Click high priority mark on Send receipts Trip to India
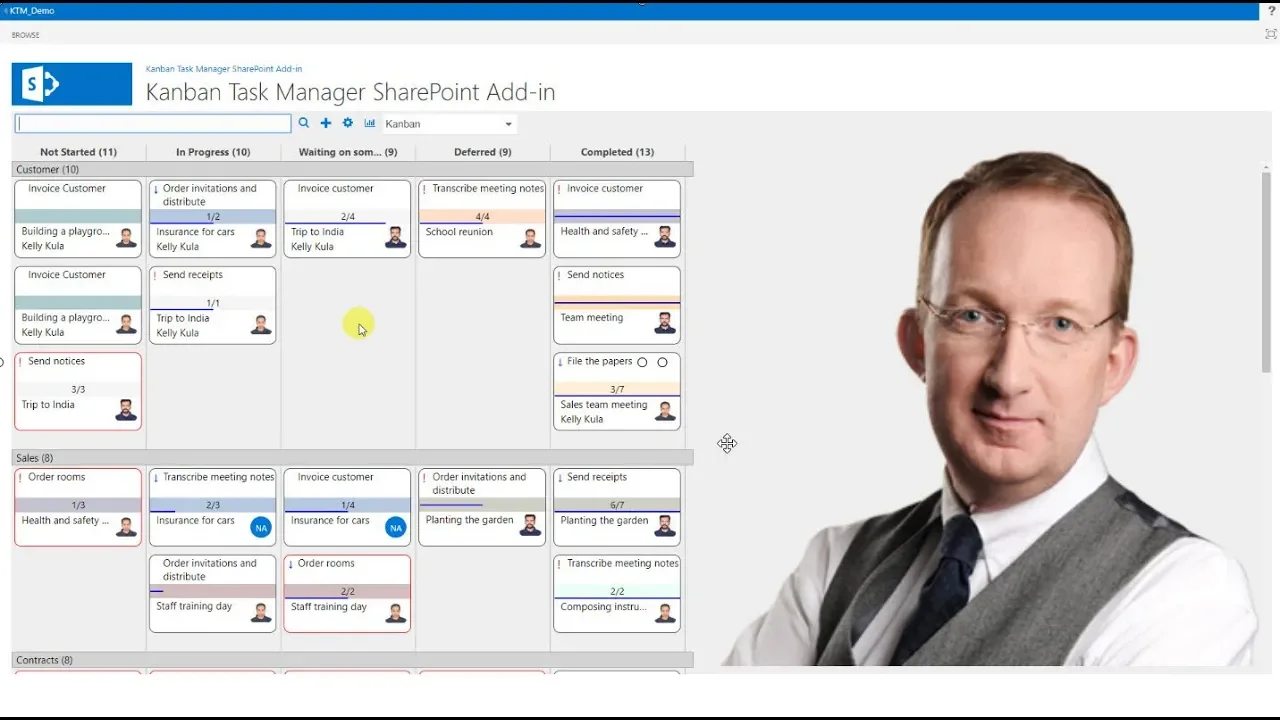The width and height of the screenshot is (1280, 720). click(155, 275)
